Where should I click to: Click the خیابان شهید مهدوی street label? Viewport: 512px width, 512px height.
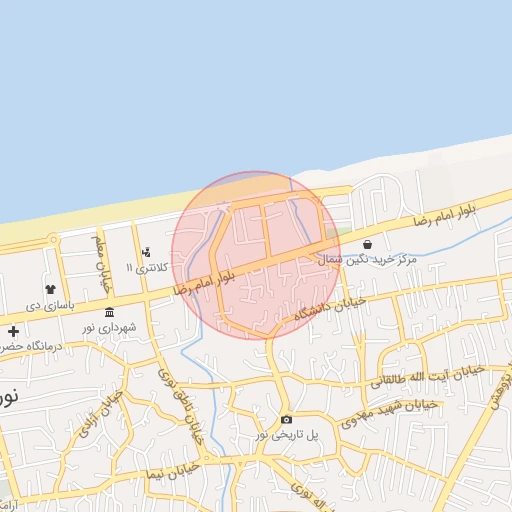pyautogui.click(x=389, y=413)
